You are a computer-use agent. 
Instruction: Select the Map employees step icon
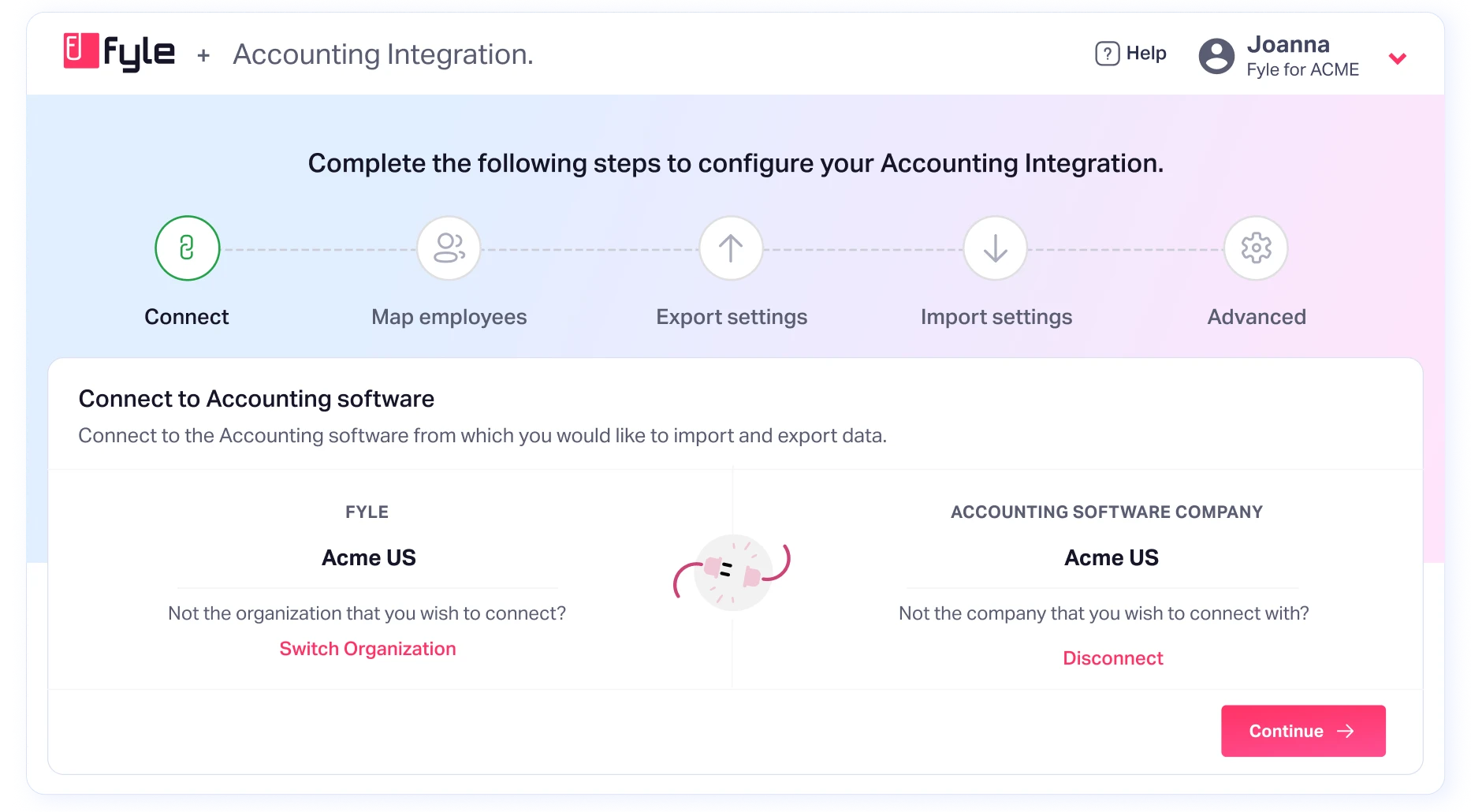click(449, 248)
